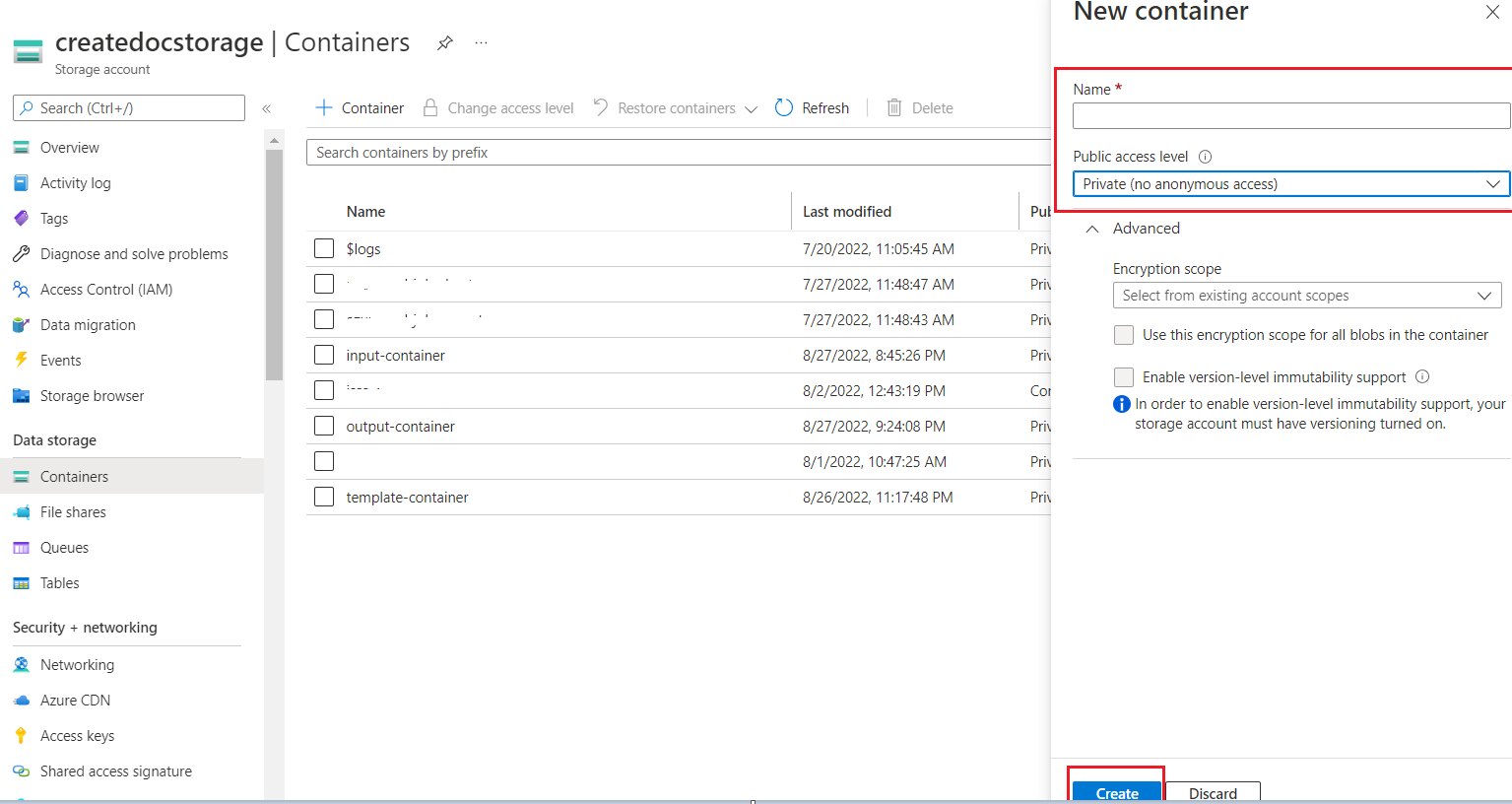Click the Create button
Image resolution: width=1512 pixels, height=804 pixels.
coord(1117,792)
